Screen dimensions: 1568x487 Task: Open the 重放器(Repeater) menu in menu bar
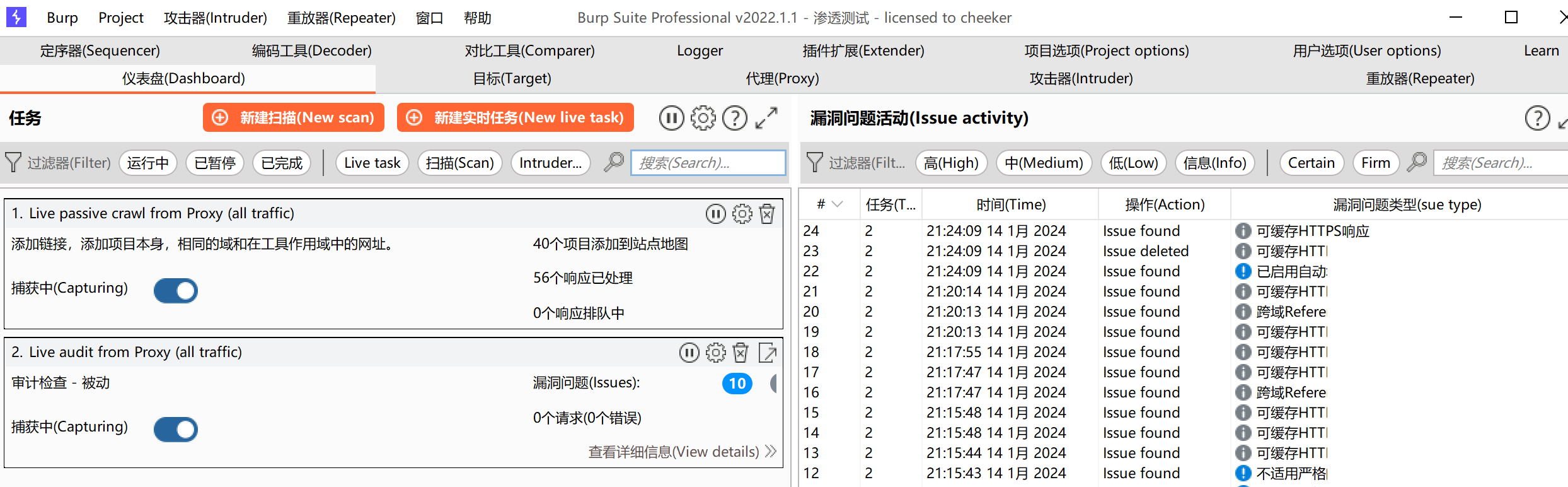[342, 18]
